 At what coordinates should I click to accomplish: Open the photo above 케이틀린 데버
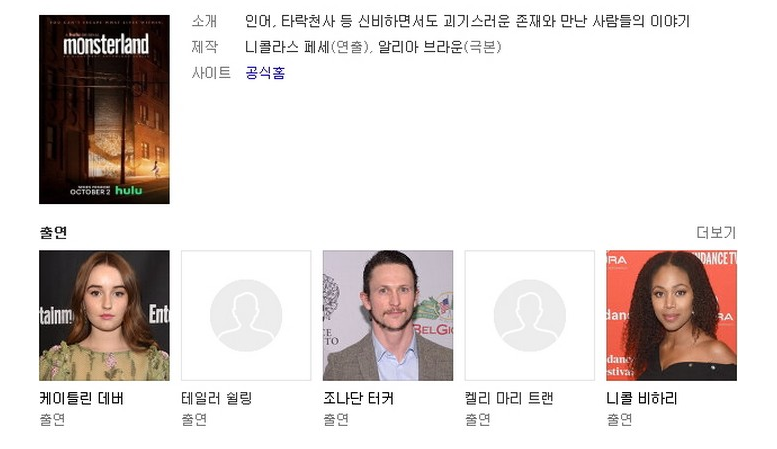[104, 315]
